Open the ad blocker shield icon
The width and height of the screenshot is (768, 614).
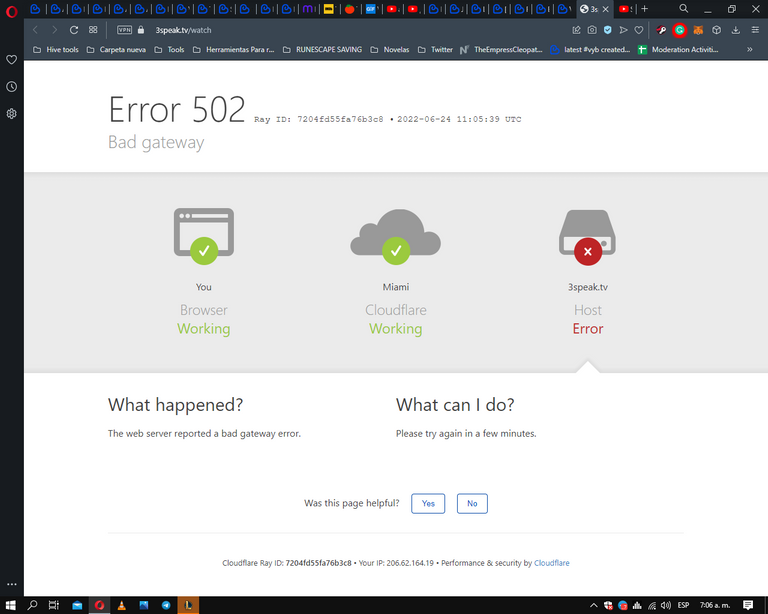(x=608, y=30)
